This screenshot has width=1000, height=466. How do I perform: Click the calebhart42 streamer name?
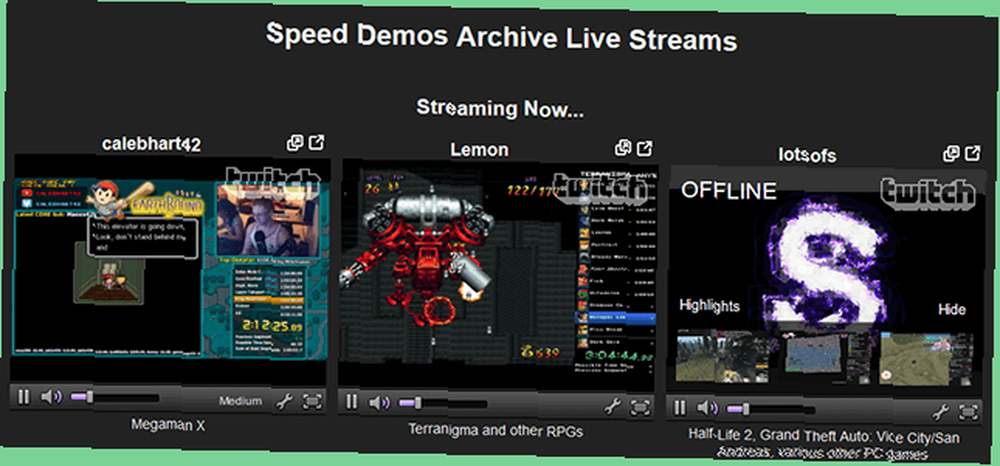pyautogui.click(x=152, y=144)
